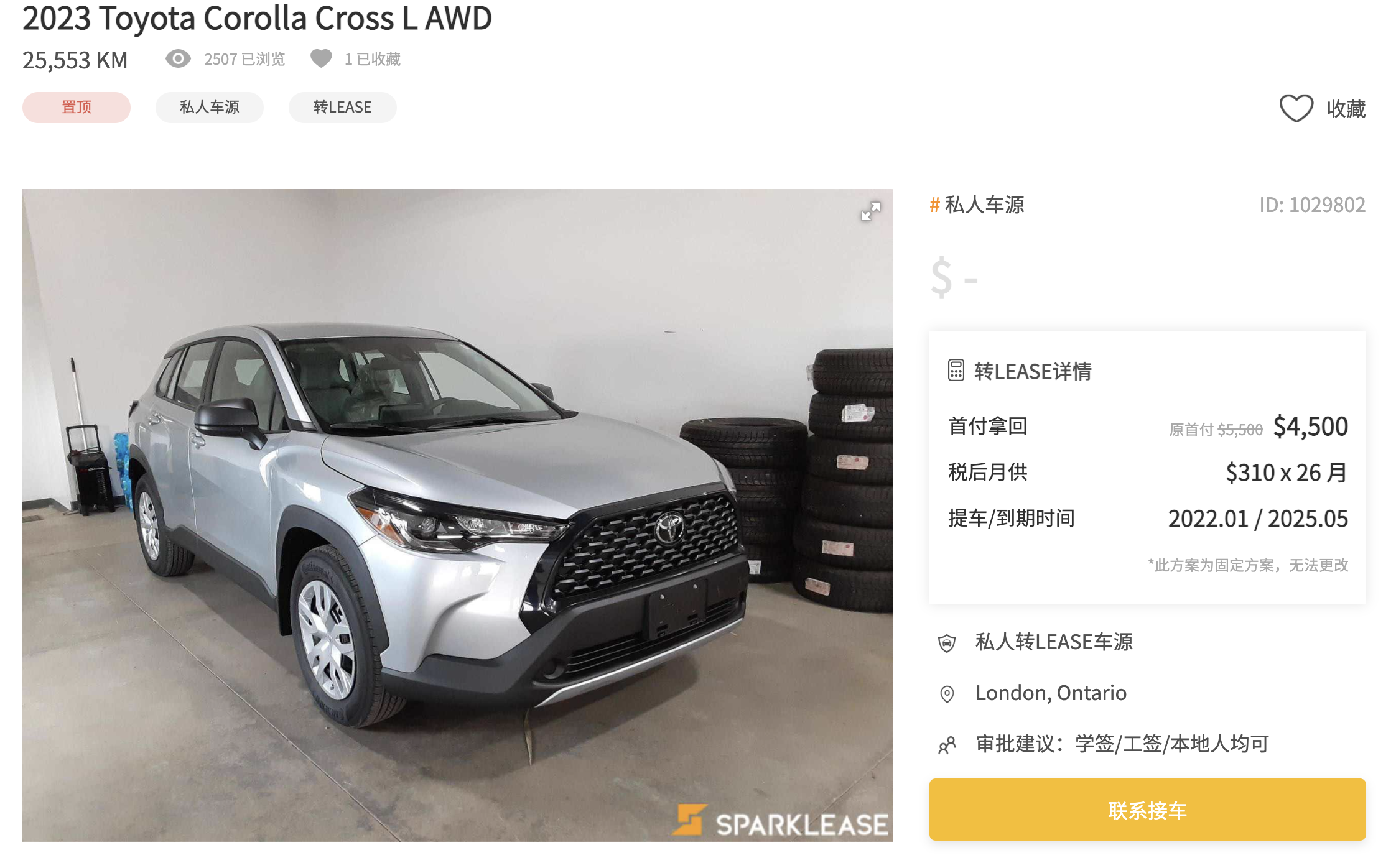Click the people icon beside 审批建议
This screenshot has width=1396, height=868.
(x=947, y=745)
